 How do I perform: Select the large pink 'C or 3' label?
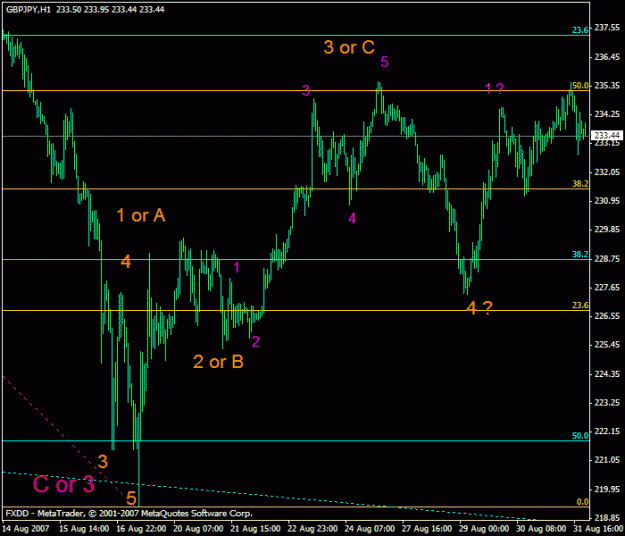[x=63, y=484]
